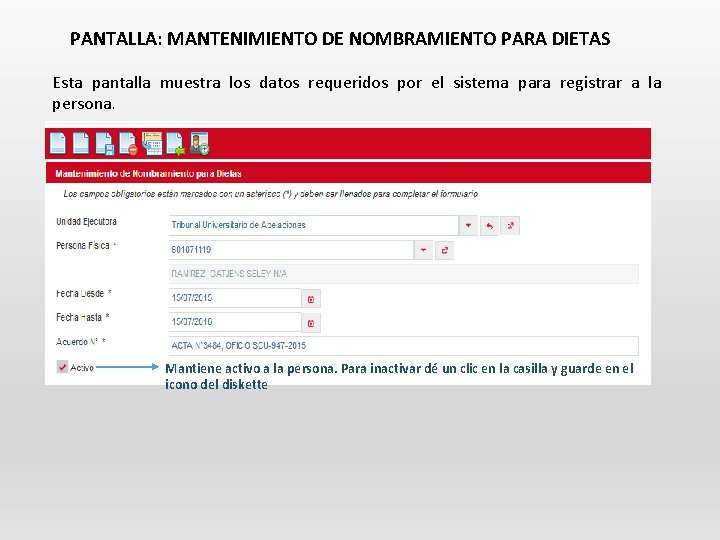Click the 'Unidad Ejecutora' label
This screenshot has width=720, height=540.
click(x=86, y=222)
